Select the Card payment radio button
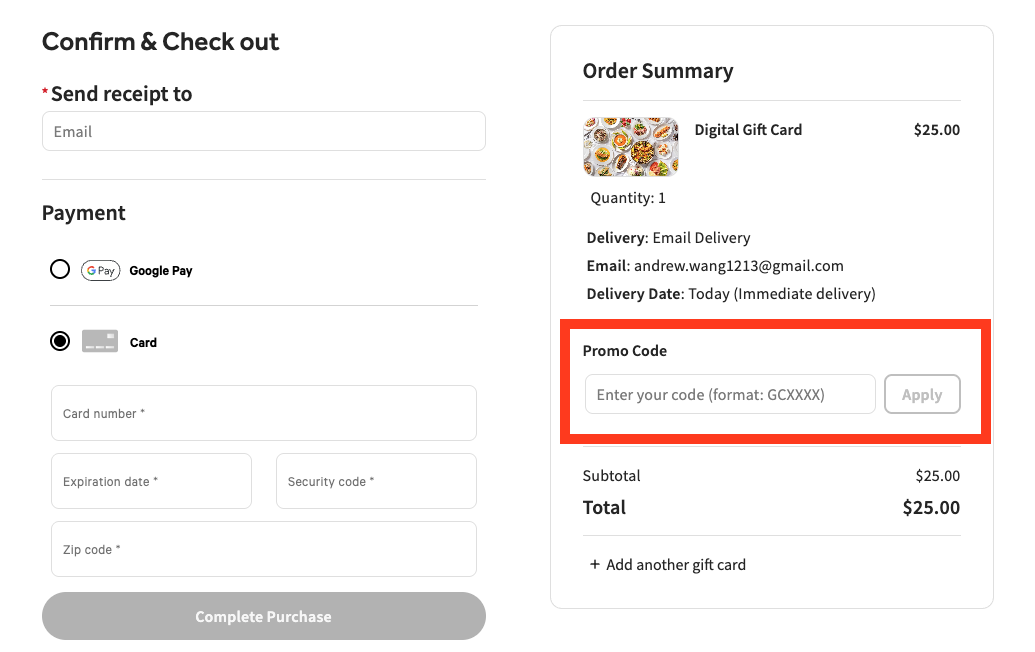Viewport: 1035px width, 652px height. (x=60, y=342)
